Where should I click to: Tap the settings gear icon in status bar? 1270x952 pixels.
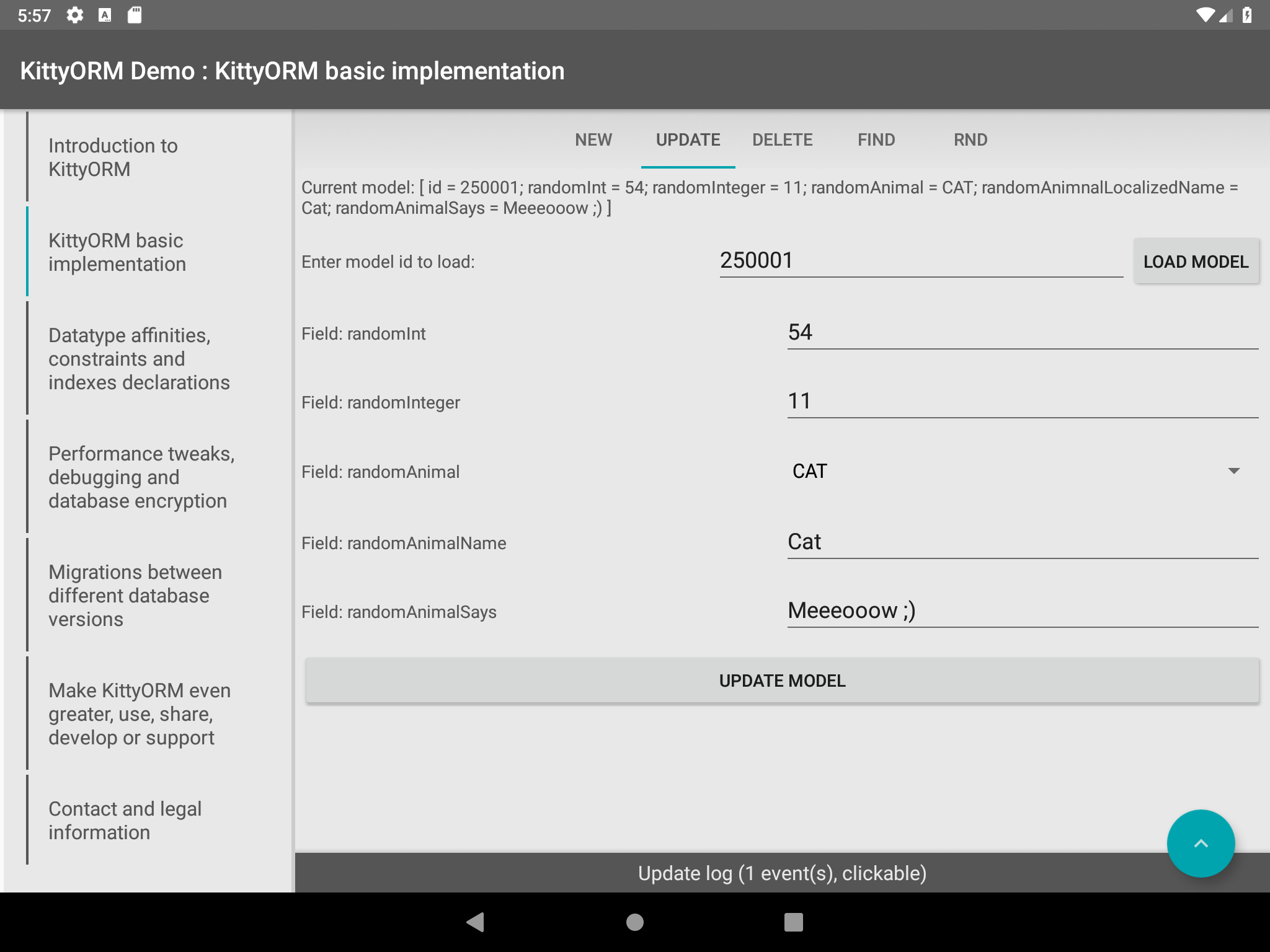click(x=75, y=15)
